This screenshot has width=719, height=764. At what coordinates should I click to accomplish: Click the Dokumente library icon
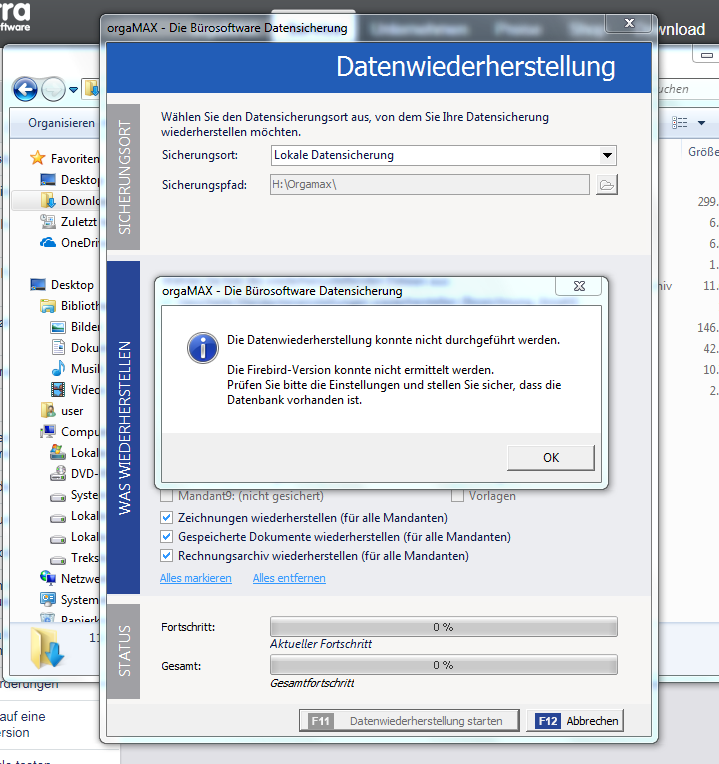[x=58, y=347]
